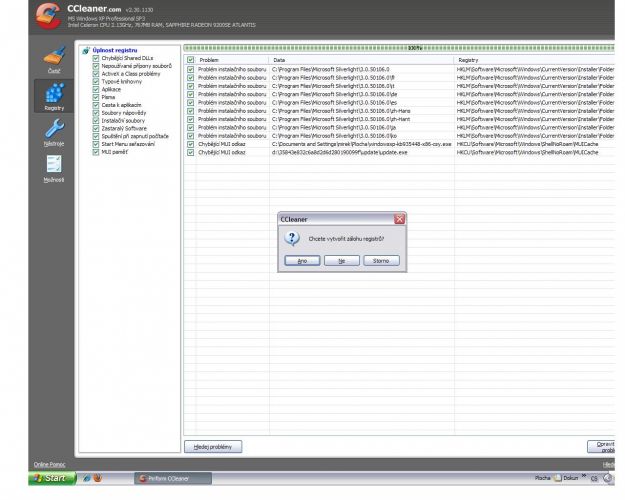Image resolution: width=625 pixels, height=500 pixels.
Task: Click the CCleaner logo in header
Action: pyautogui.click(x=48, y=16)
